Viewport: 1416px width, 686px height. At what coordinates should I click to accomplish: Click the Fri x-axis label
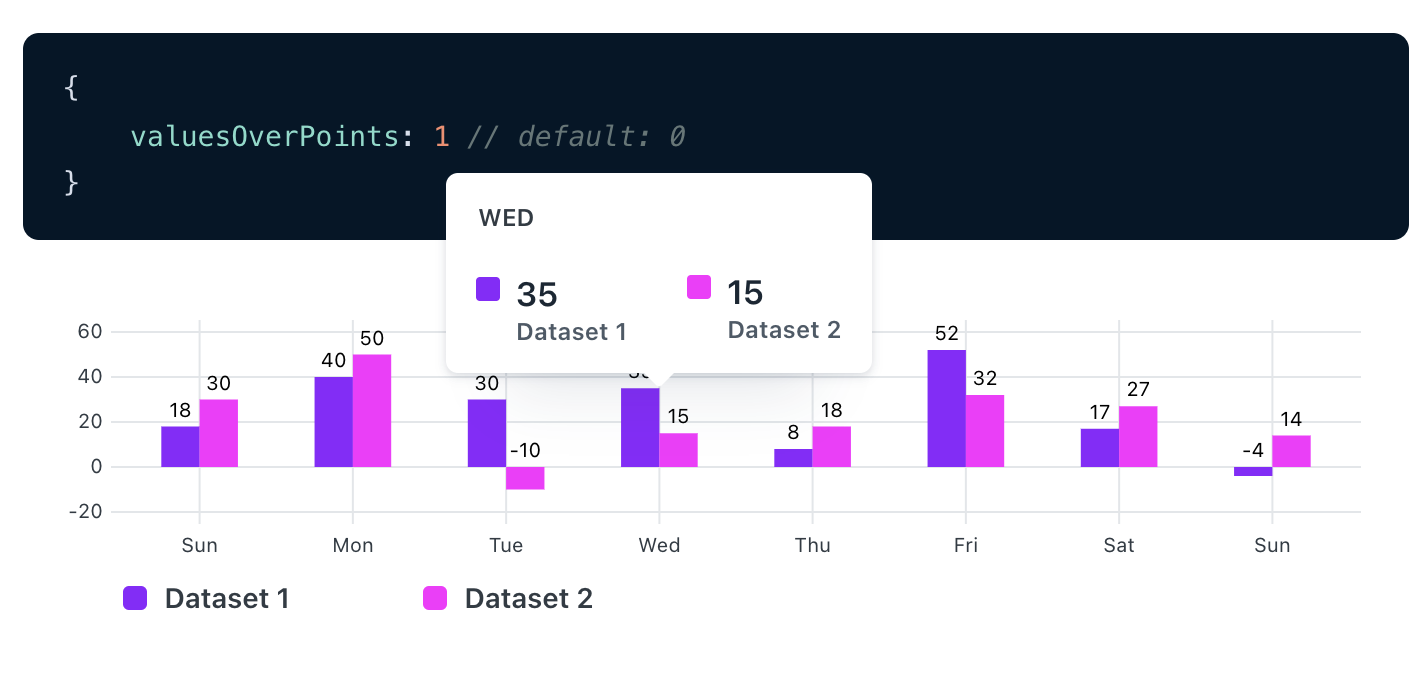(x=966, y=545)
